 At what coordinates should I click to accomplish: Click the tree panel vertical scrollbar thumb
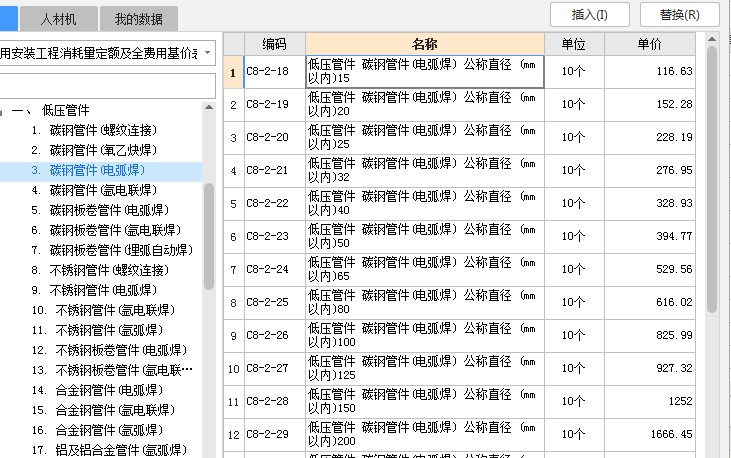pyautogui.click(x=209, y=236)
